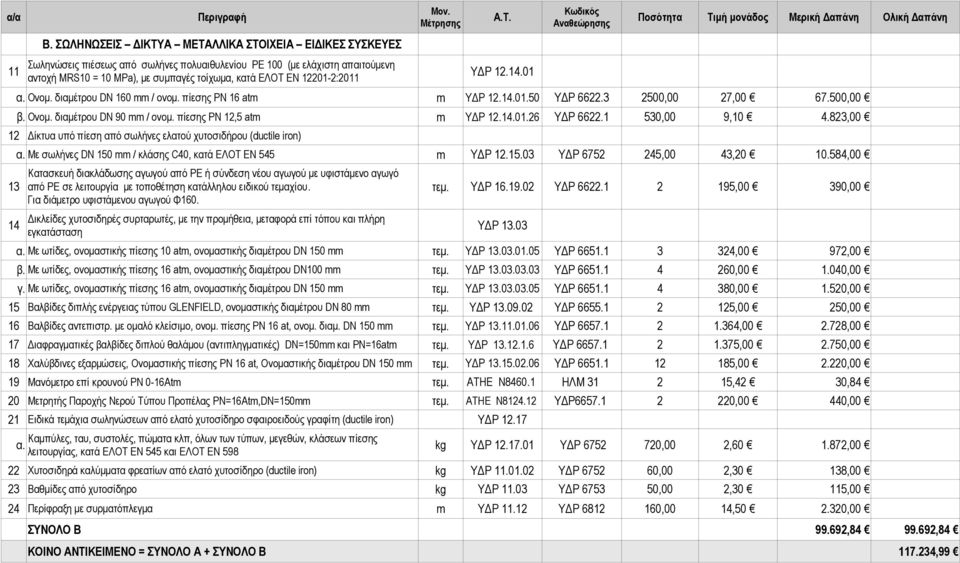
Task: Select section title 'Β. ΣΩΛΗΝΩΣΕΙΣ – ΔΙΚΤΥΑ'
Action: tap(222, 44)
